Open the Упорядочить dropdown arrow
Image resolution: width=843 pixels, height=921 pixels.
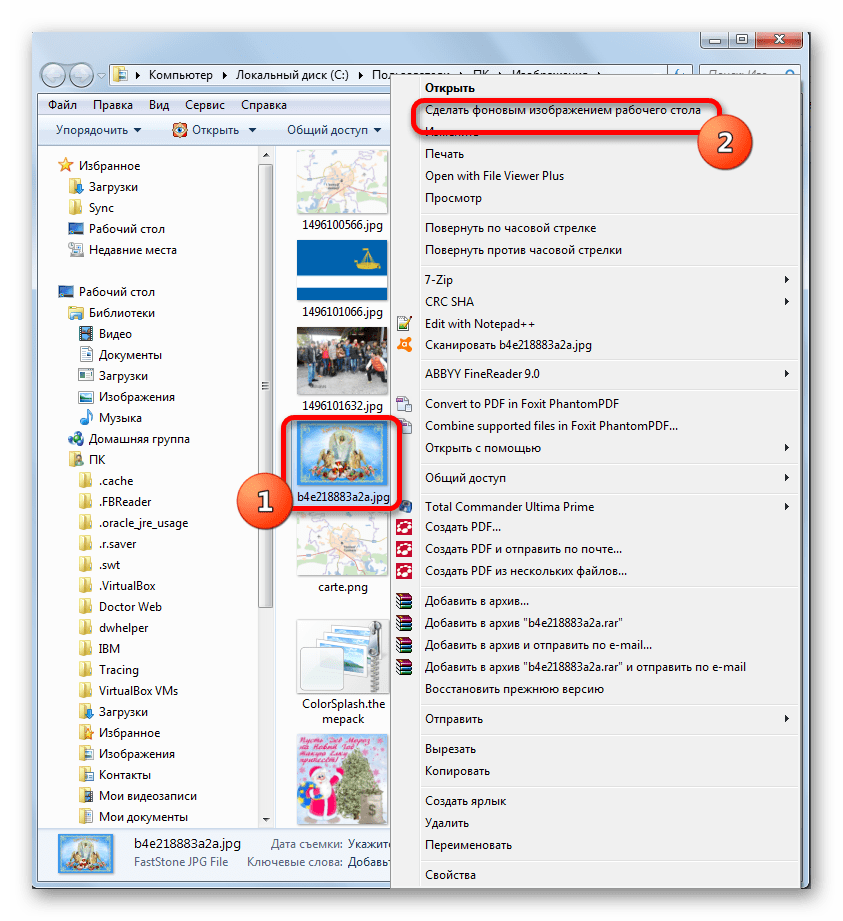(137, 130)
